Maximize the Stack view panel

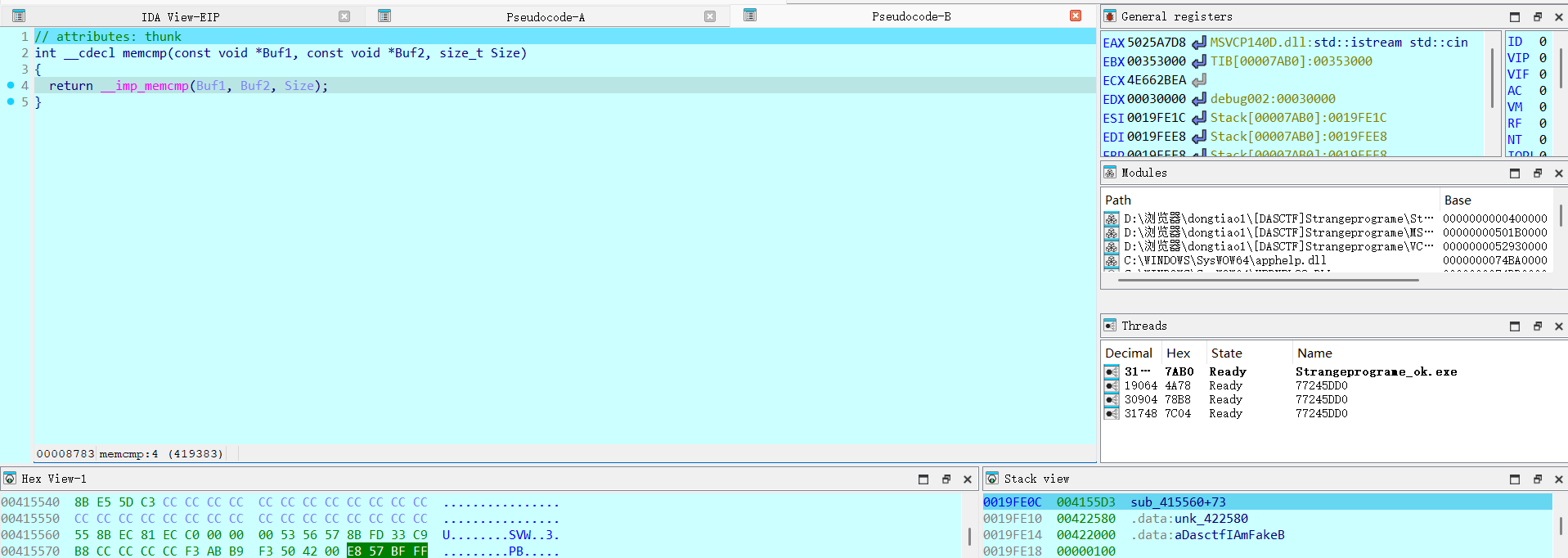(x=1515, y=479)
